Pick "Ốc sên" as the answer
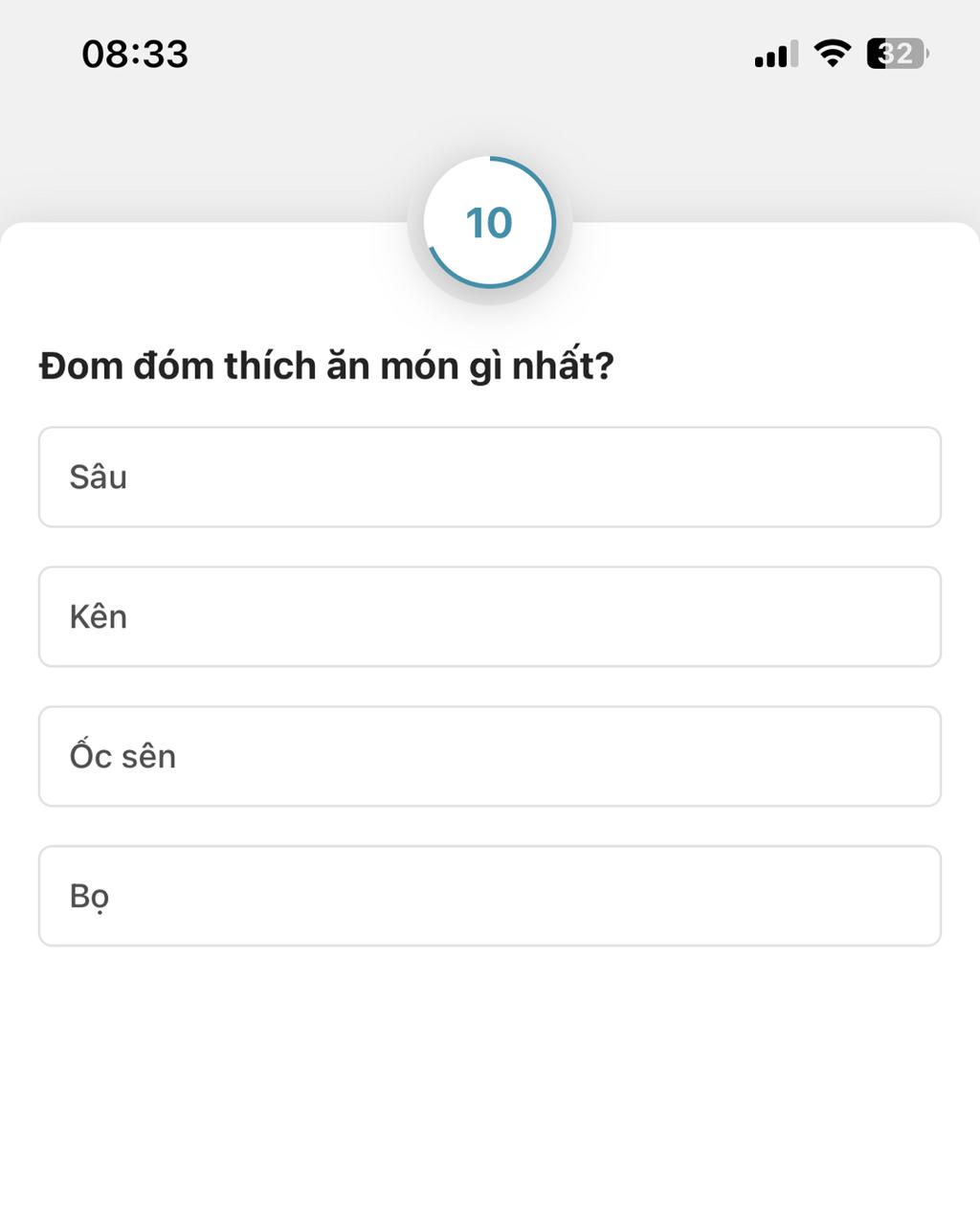This screenshot has width=980, height=1223. tap(489, 756)
